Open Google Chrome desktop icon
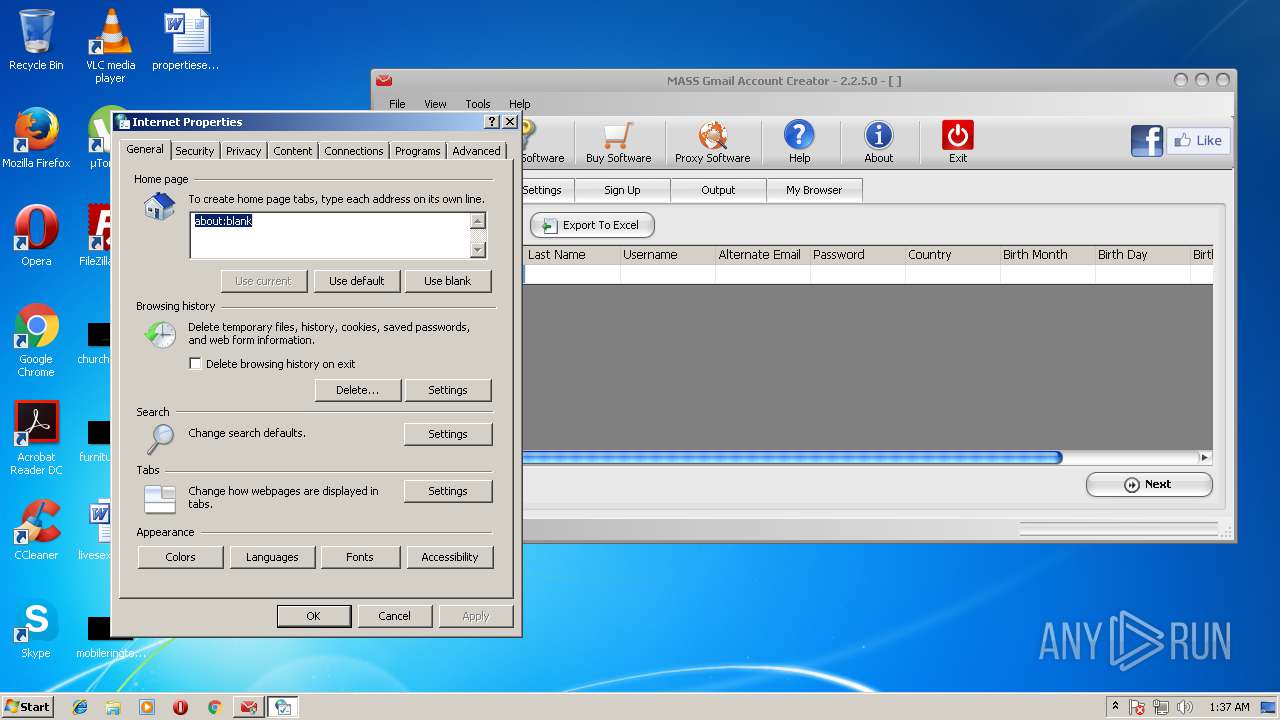Viewport: 1280px width, 720px height. [36, 340]
